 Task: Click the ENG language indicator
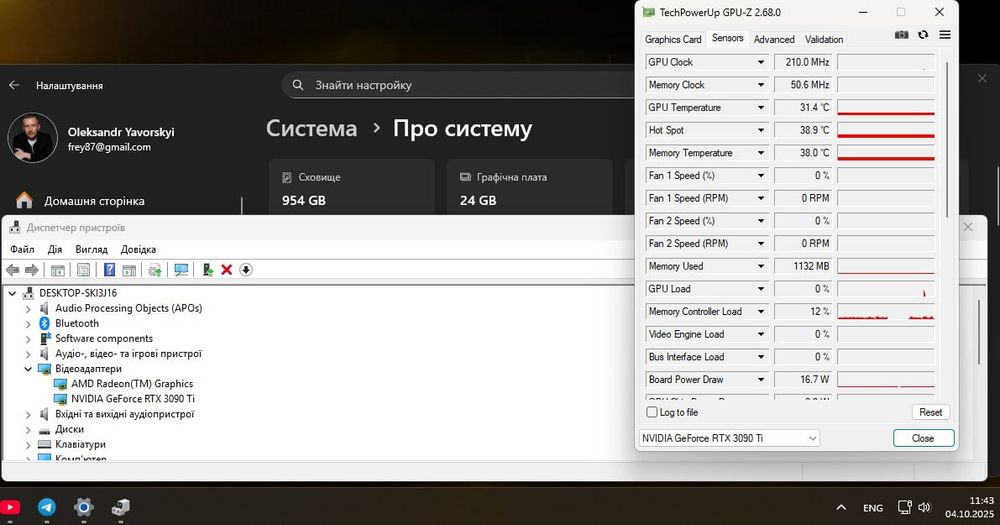(x=873, y=508)
